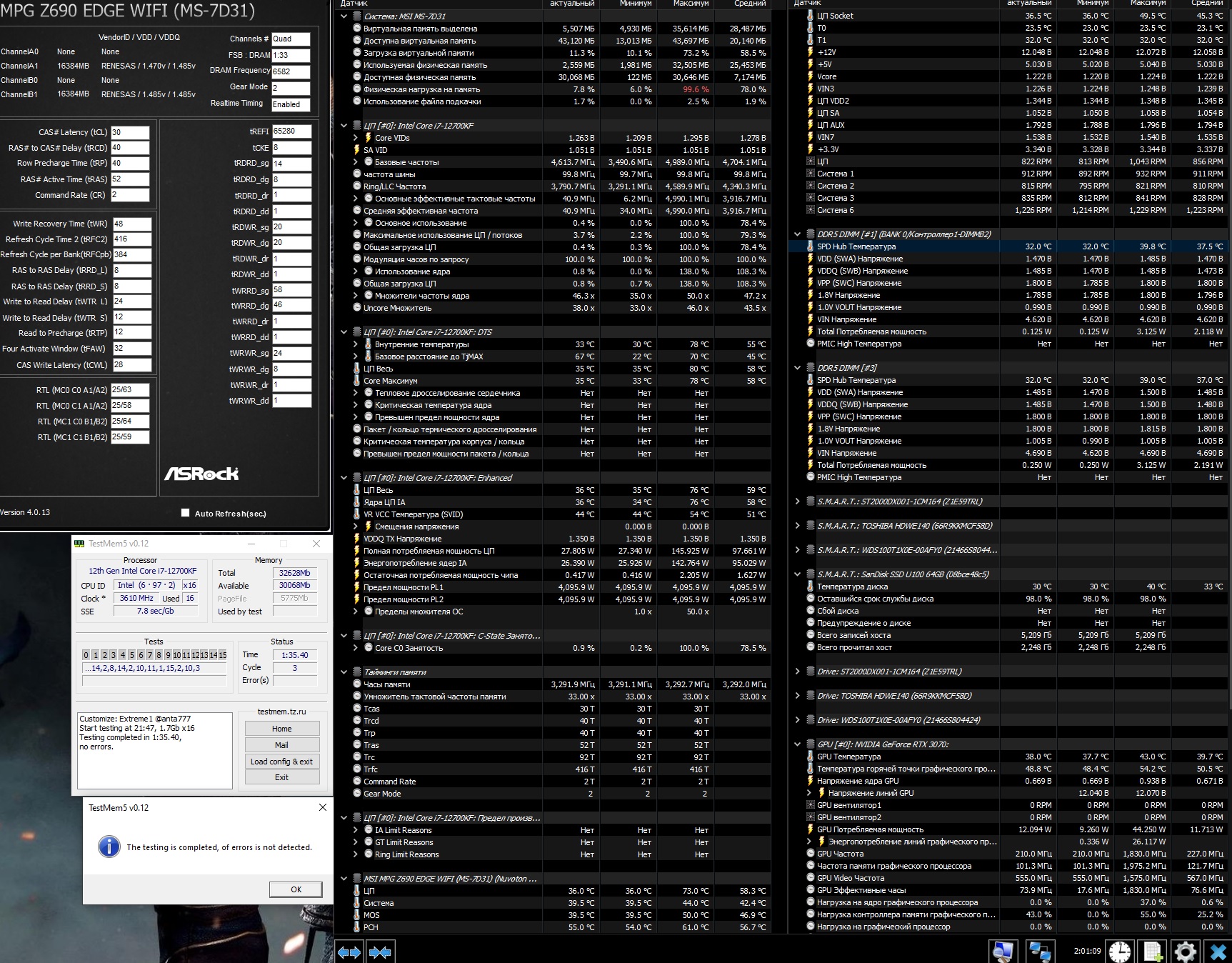Collapse the MSI MPG Z690 EDGE WIFI Nuvoton group

click(344, 879)
